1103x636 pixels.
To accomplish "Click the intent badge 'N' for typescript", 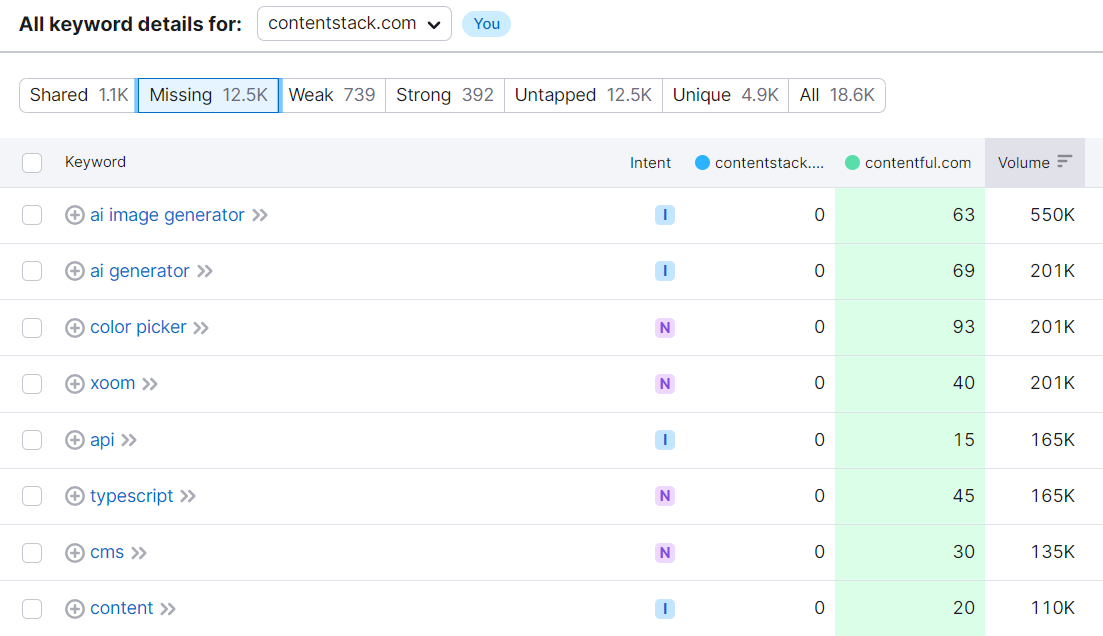I will click(665, 496).
